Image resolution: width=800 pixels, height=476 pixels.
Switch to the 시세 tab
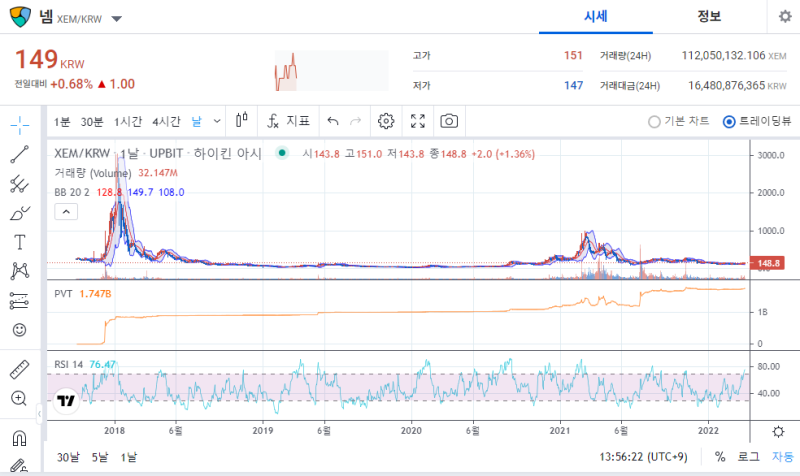[595, 17]
